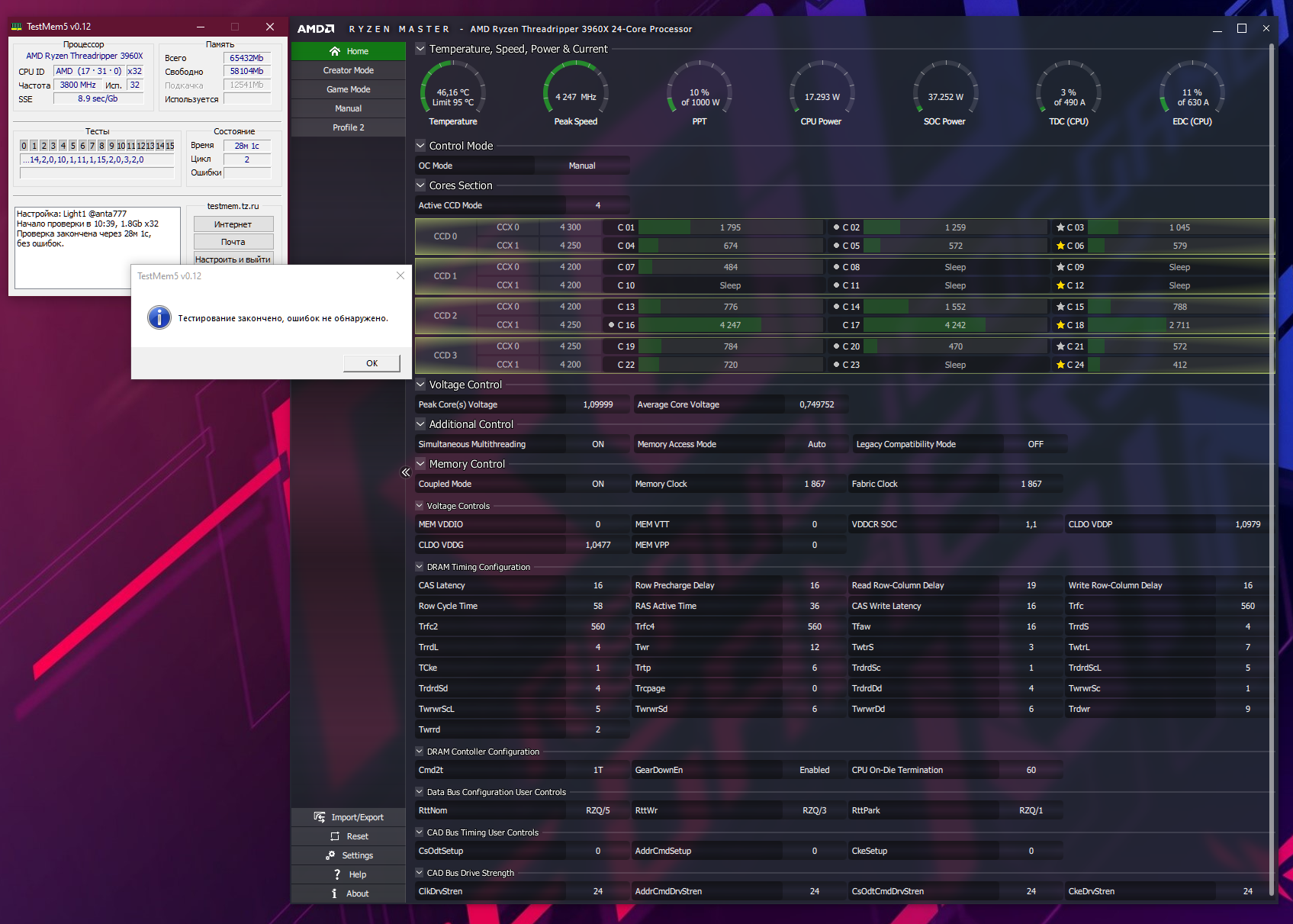Click the star icon next to C 03
The image size is (1293, 924).
1060,227
